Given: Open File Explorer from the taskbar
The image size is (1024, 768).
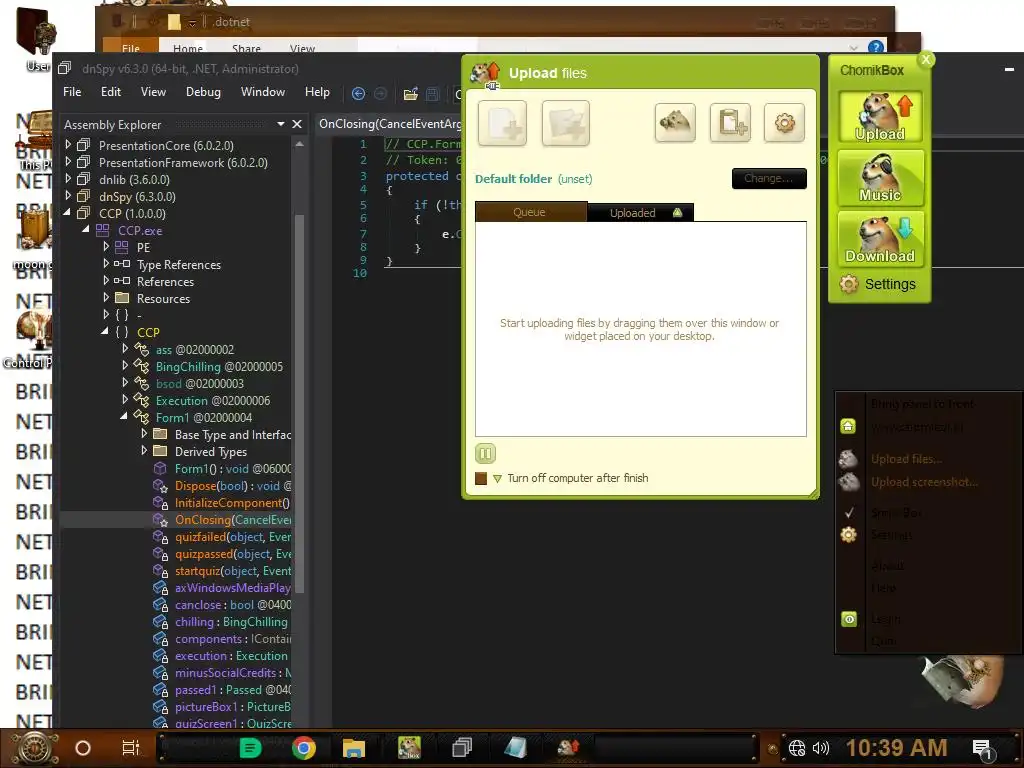Looking at the screenshot, I should tap(353, 748).
